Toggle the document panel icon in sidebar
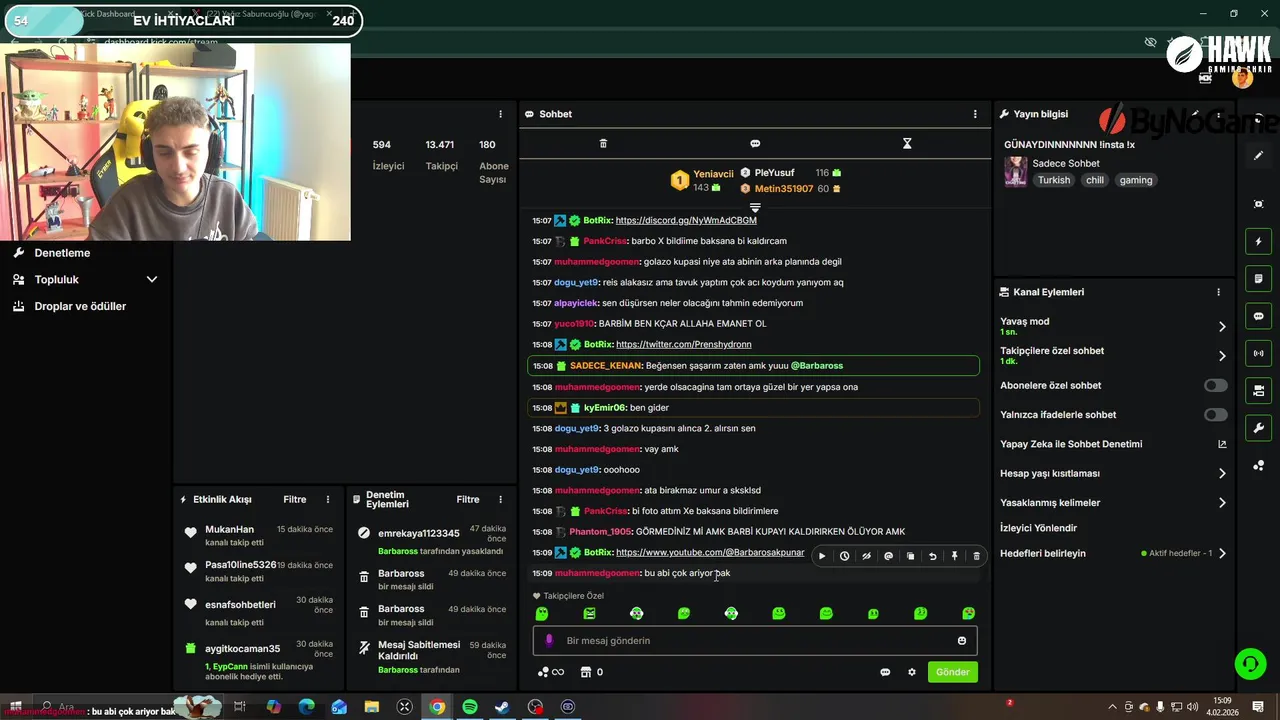This screenshot has width=1280, height=720. 1258,278
